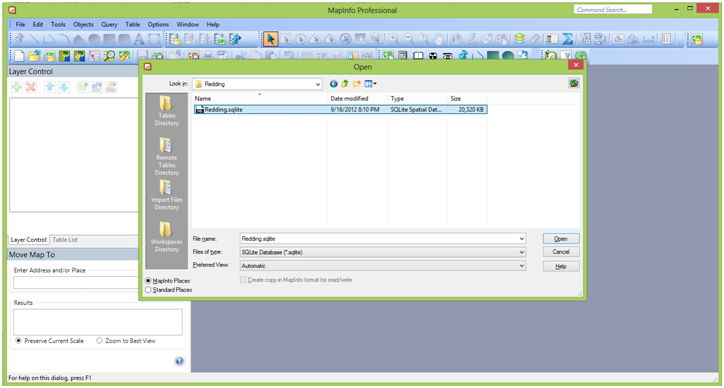Select Zoom to Best View option
724x388 pixels.
tap(99, 341)
